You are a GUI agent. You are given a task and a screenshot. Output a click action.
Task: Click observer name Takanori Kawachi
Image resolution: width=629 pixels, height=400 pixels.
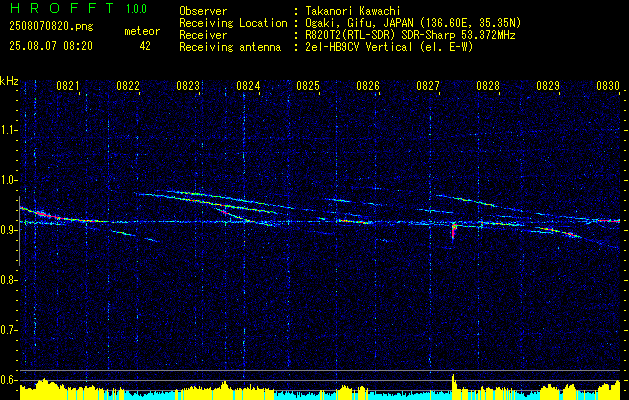click(351, 11)
